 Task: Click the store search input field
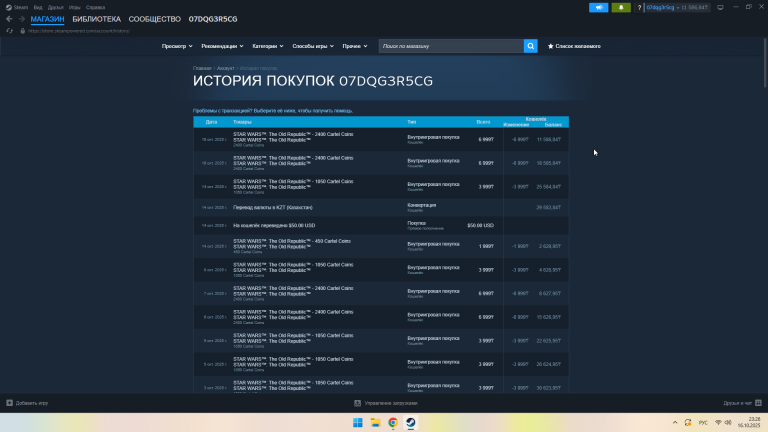click(451, 46)
